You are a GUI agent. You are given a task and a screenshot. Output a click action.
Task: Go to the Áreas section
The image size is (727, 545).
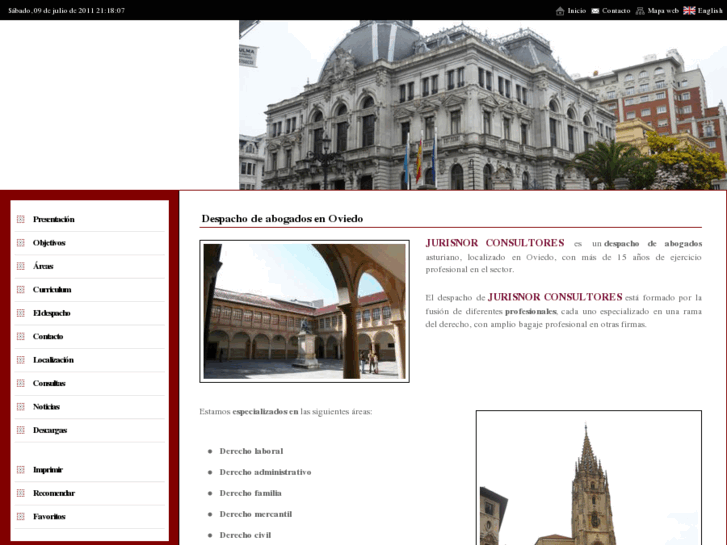43,266
